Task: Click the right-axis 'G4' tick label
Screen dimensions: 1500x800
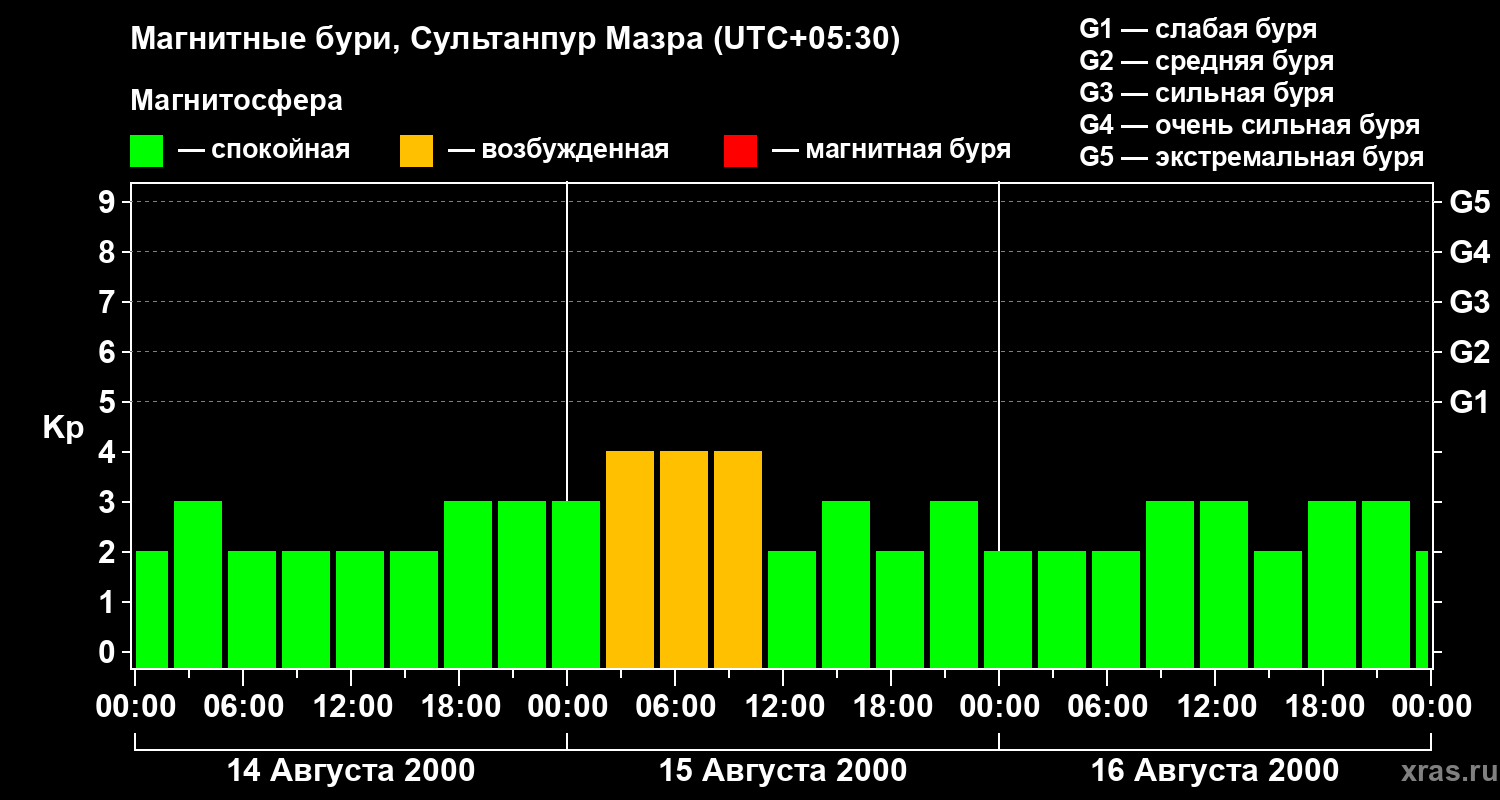Action: click(1469, 252)
